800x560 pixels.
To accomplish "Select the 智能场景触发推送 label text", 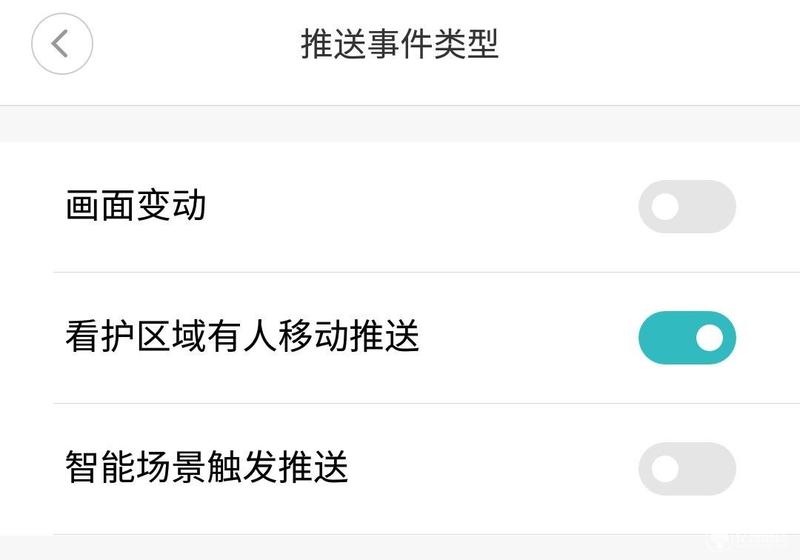I will 207,467.
